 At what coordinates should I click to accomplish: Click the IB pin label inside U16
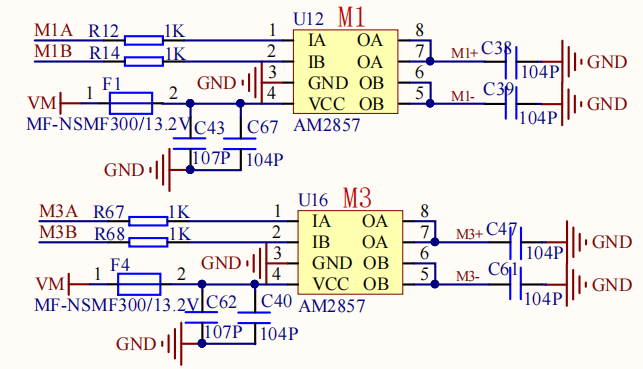tap(321, 242)
